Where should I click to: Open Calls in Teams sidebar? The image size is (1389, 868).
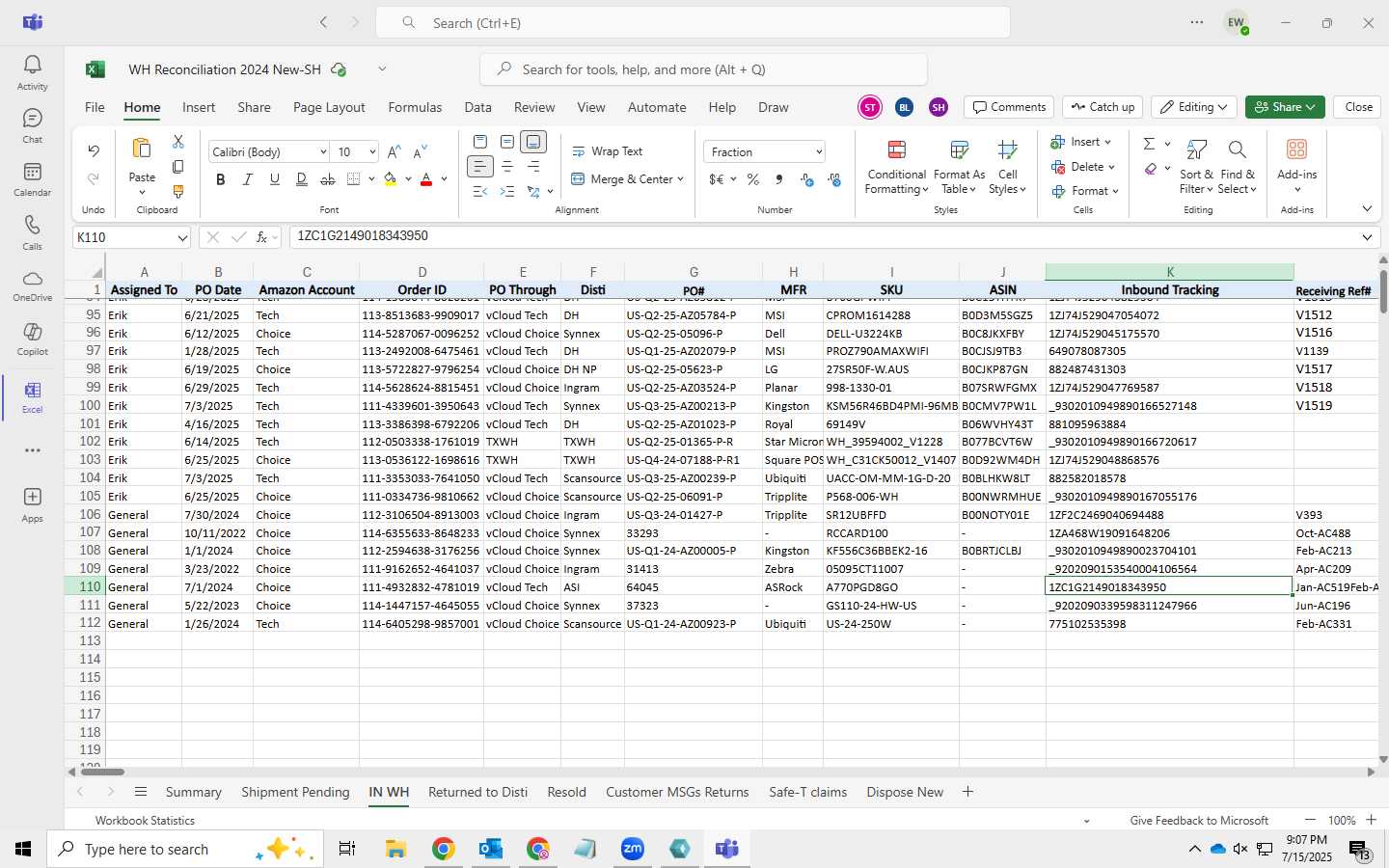(x=32, y=232)
